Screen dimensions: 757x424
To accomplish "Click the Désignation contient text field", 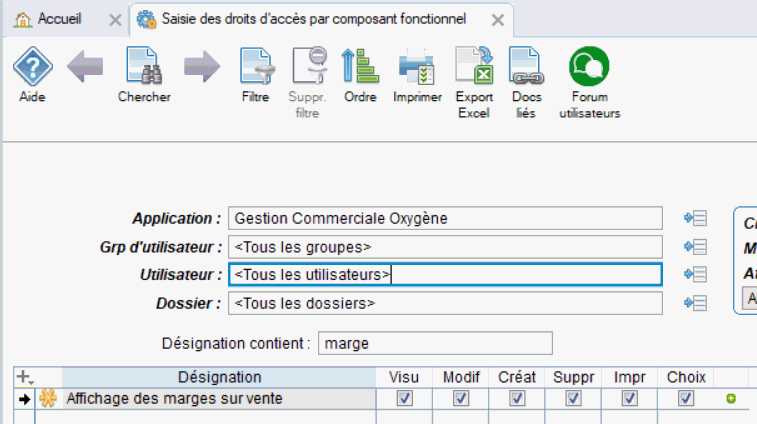I will tap(435, 344).
